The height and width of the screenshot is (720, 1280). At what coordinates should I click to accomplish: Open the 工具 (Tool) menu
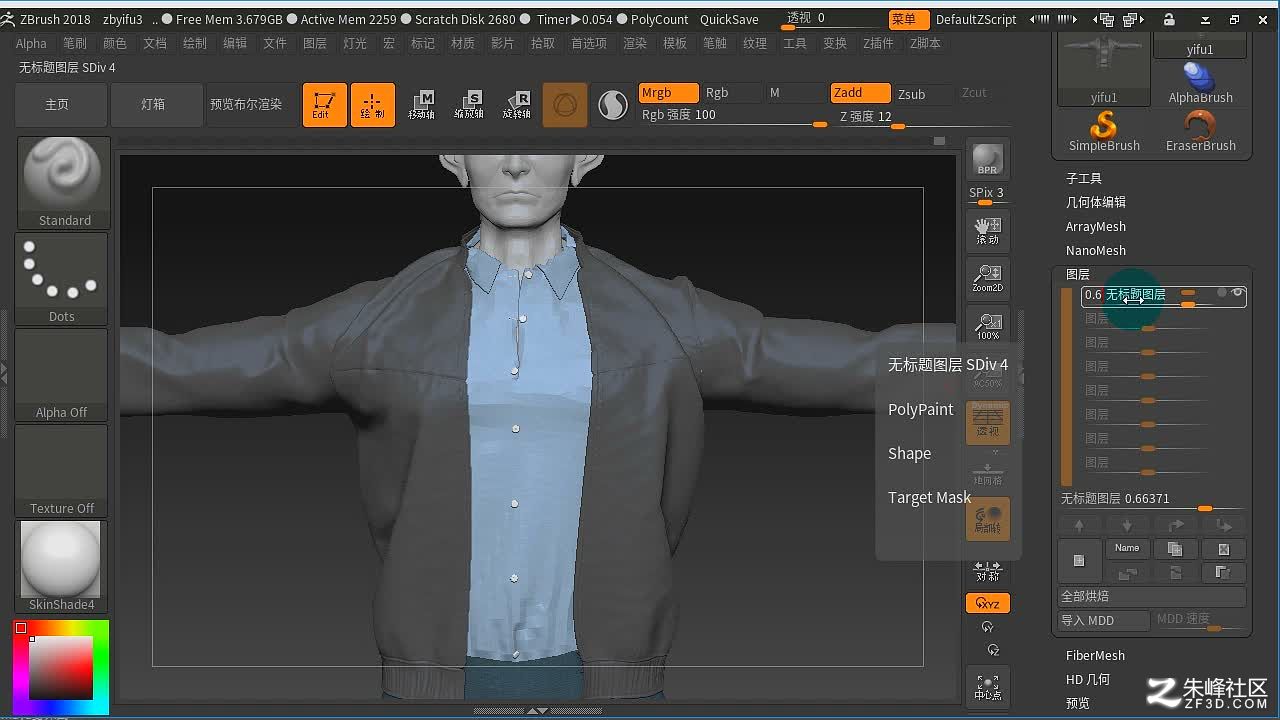tap(795, 43)
